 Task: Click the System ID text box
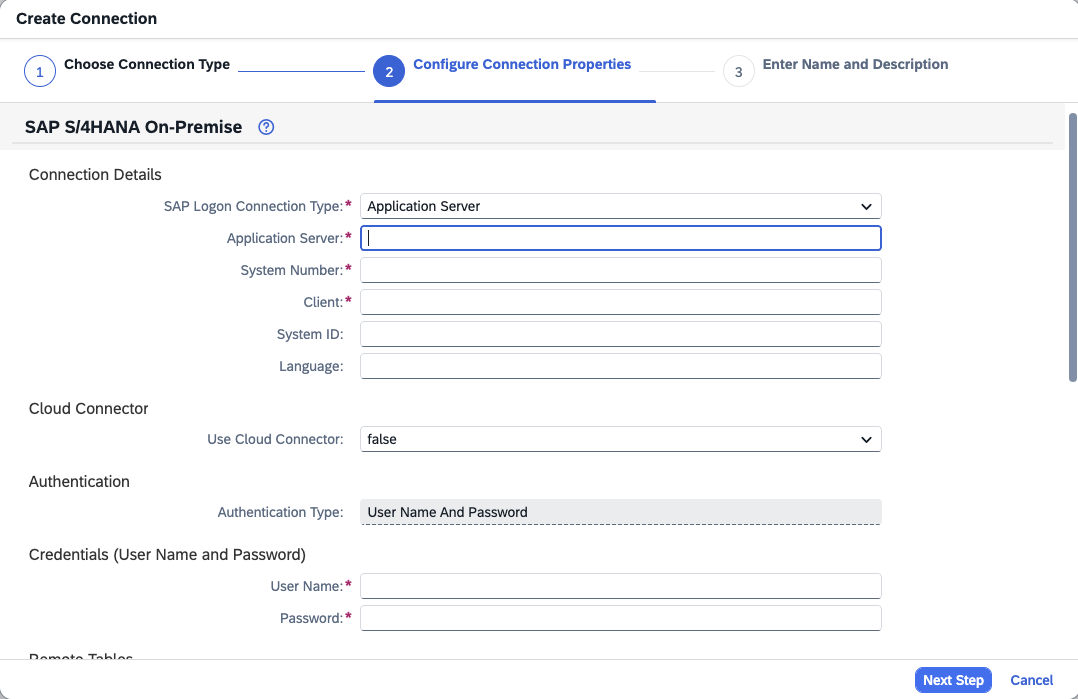tap(620, 334)
